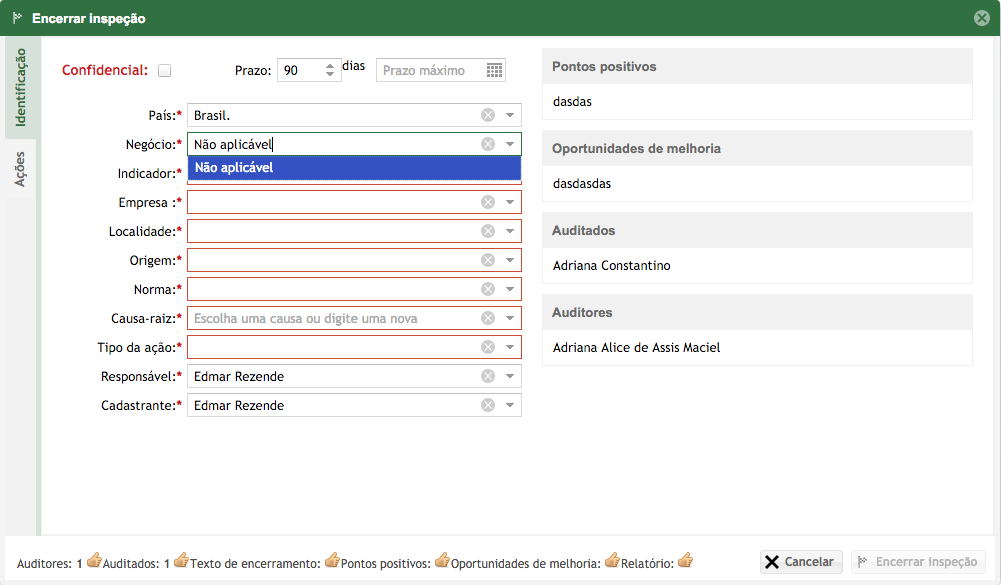The image size is (1001, 585).
Task: Expand the Empresa dropdown list
Action: pos(510,202)
